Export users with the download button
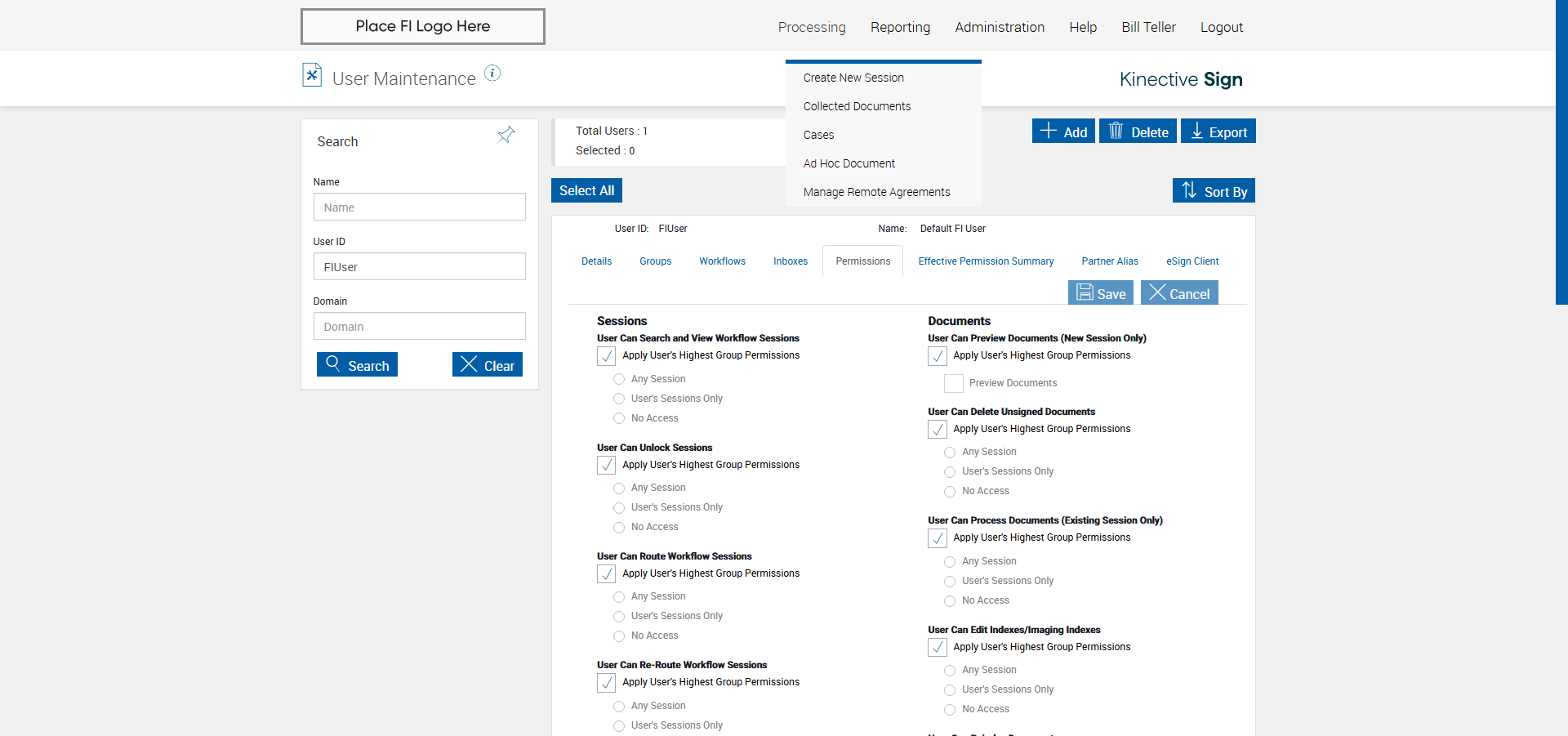This screenshot has width=1568, height=736. 1218,132
